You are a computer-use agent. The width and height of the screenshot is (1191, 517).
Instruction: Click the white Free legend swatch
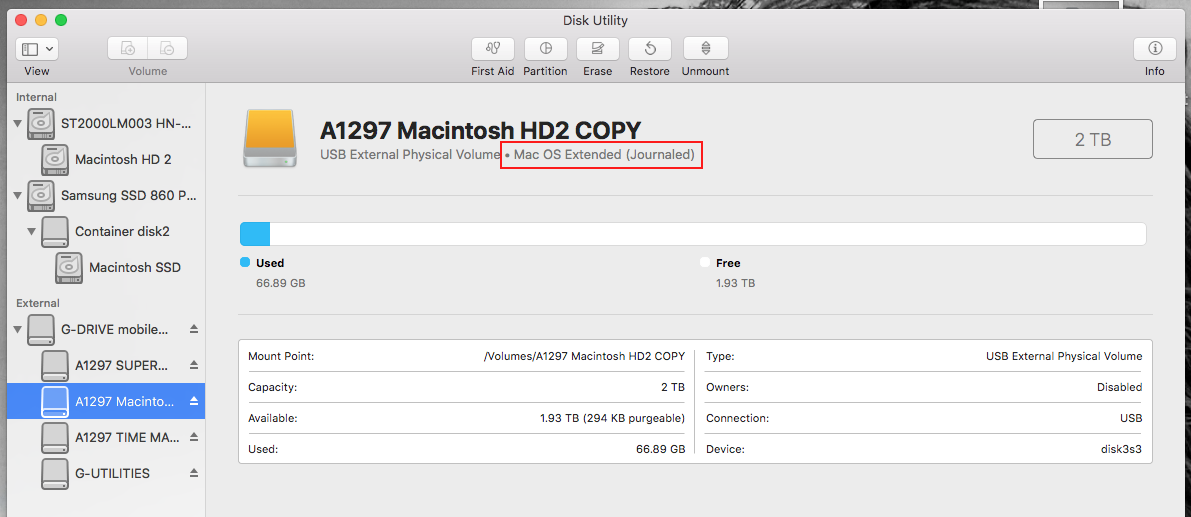point(705,263)
